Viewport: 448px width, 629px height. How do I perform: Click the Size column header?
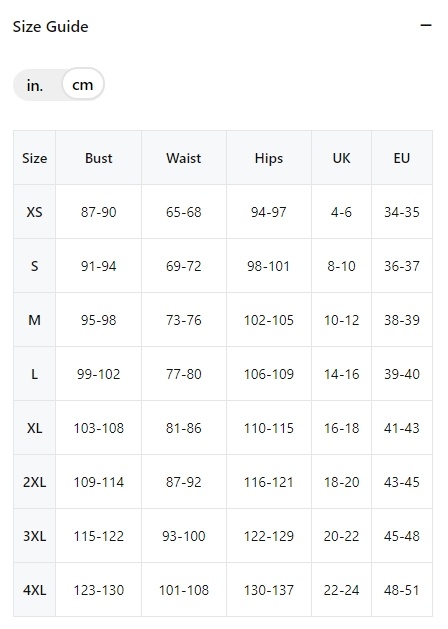pos(34,158)
